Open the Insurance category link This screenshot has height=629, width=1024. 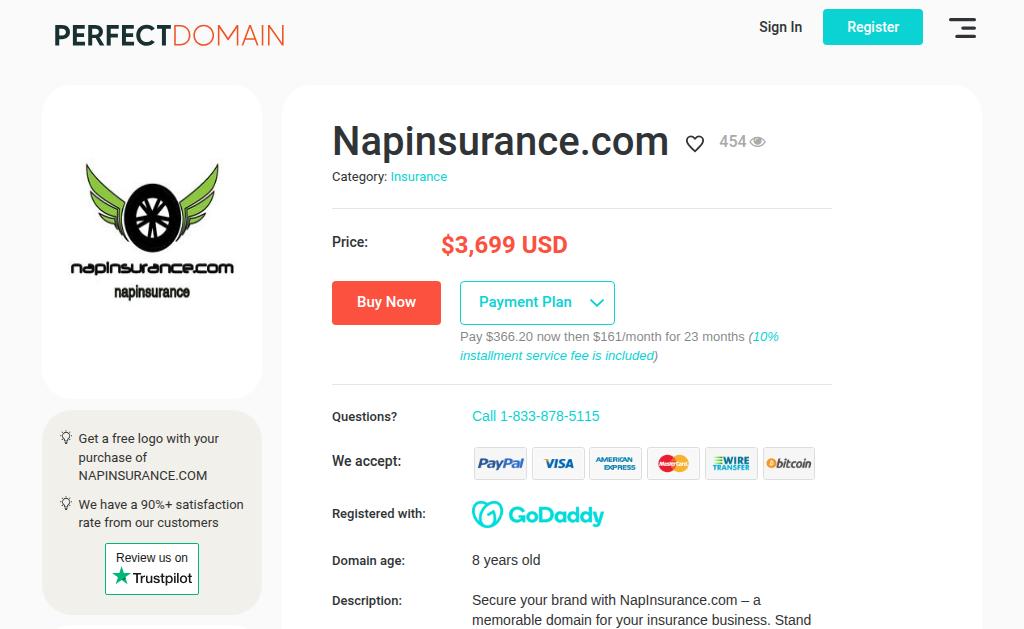419,176
